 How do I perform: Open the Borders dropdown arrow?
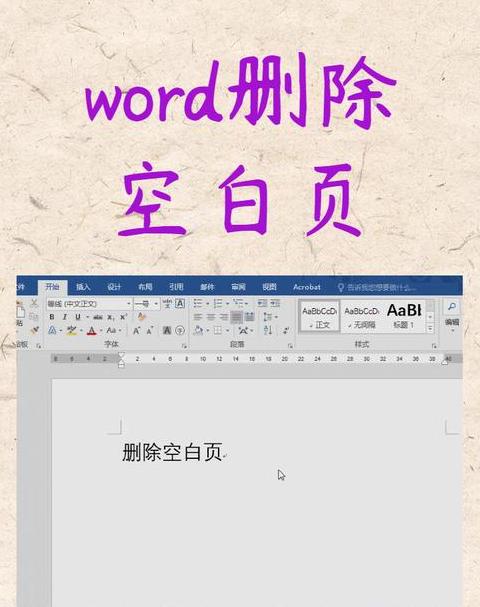[227, 331]
